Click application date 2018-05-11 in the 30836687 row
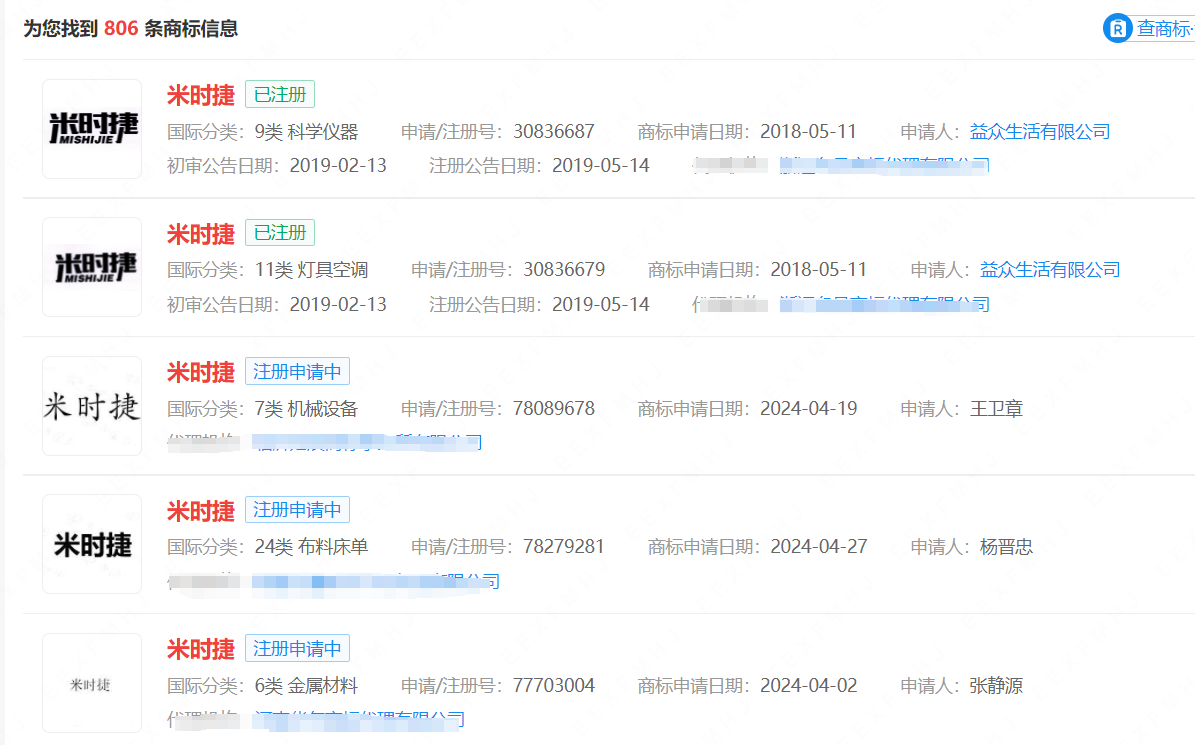This screenshot has height=745, width=1195. pyautogui.click(x=809, y=132)
